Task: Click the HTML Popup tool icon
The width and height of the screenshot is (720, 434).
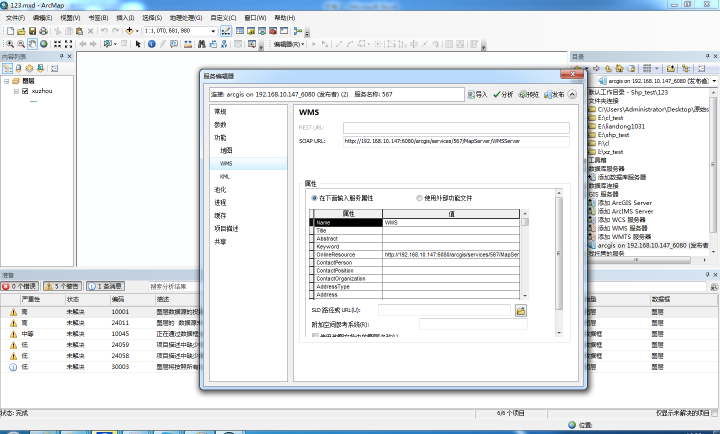Action: point(174,44)
